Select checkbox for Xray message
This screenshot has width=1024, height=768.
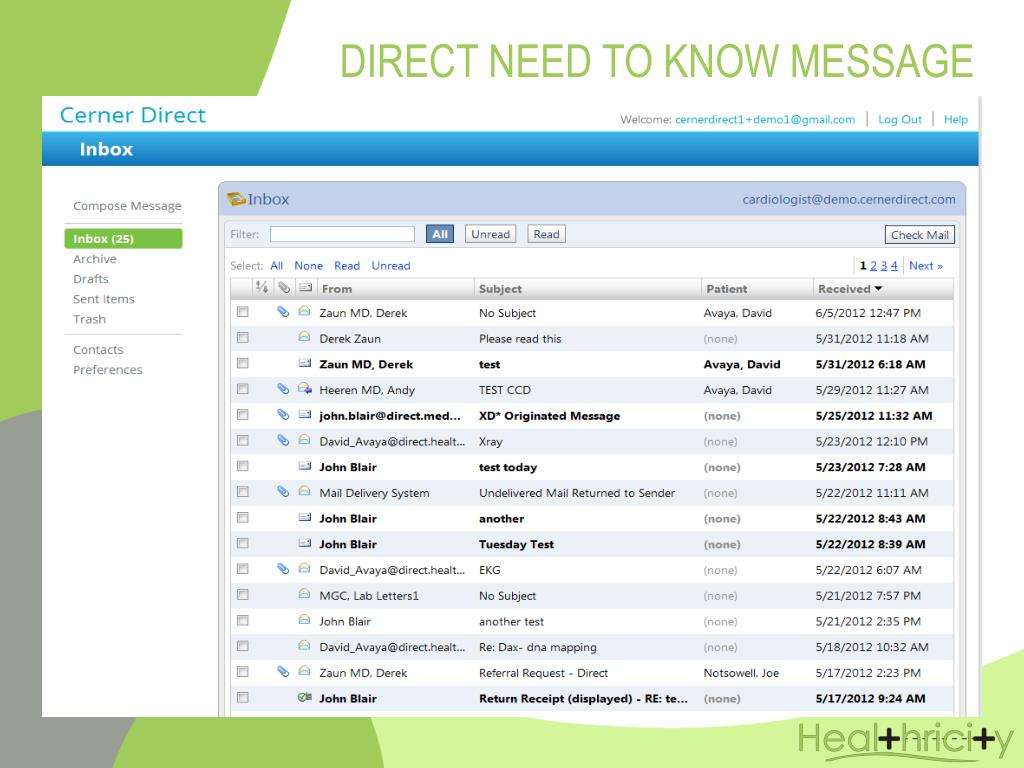[243, 441]
